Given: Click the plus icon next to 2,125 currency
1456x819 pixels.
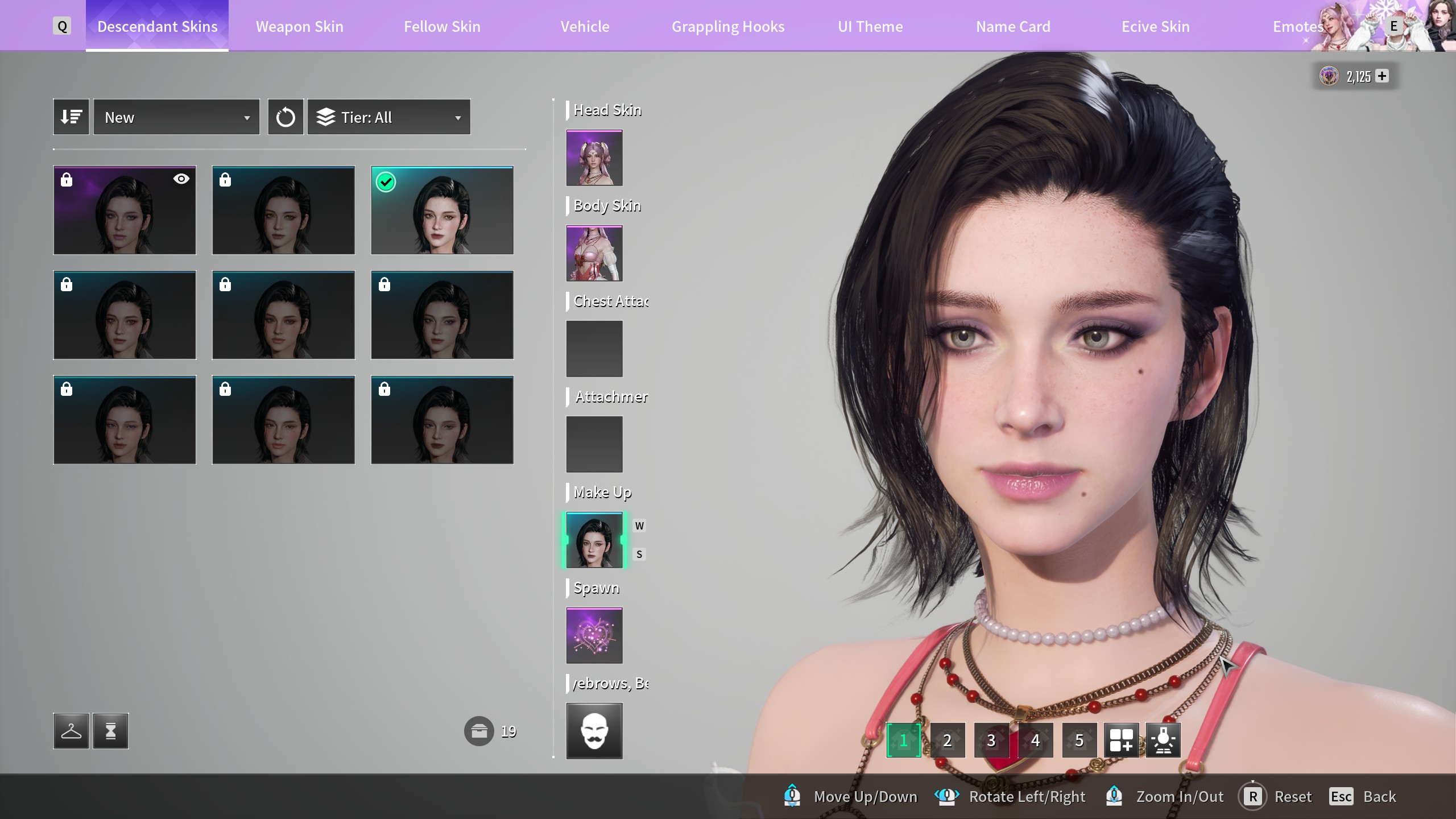Looking at the screenshot, I should [1383, 76].
